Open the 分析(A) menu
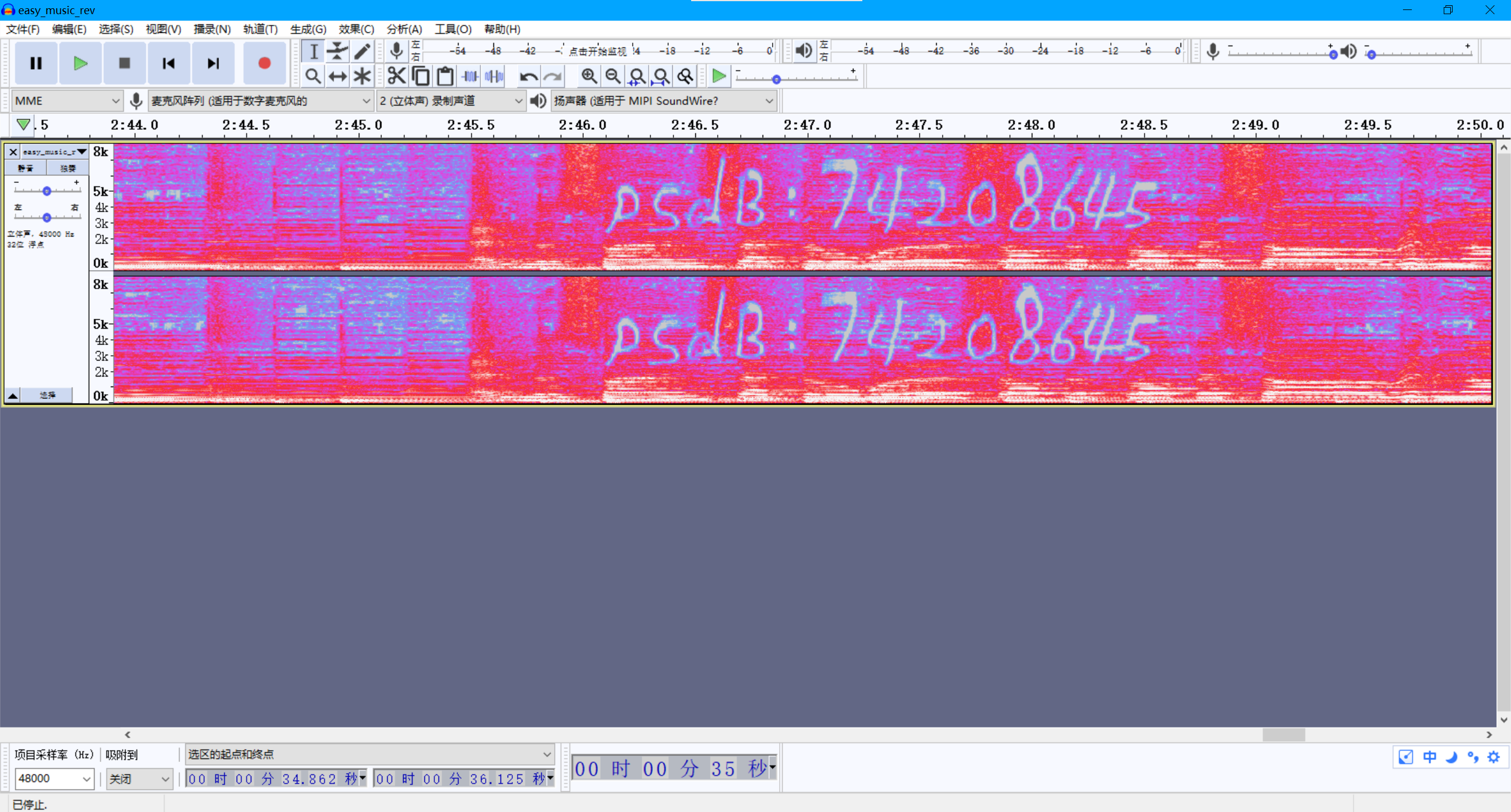The height and width of the screenshot is (812, 1511). point(404,29)
